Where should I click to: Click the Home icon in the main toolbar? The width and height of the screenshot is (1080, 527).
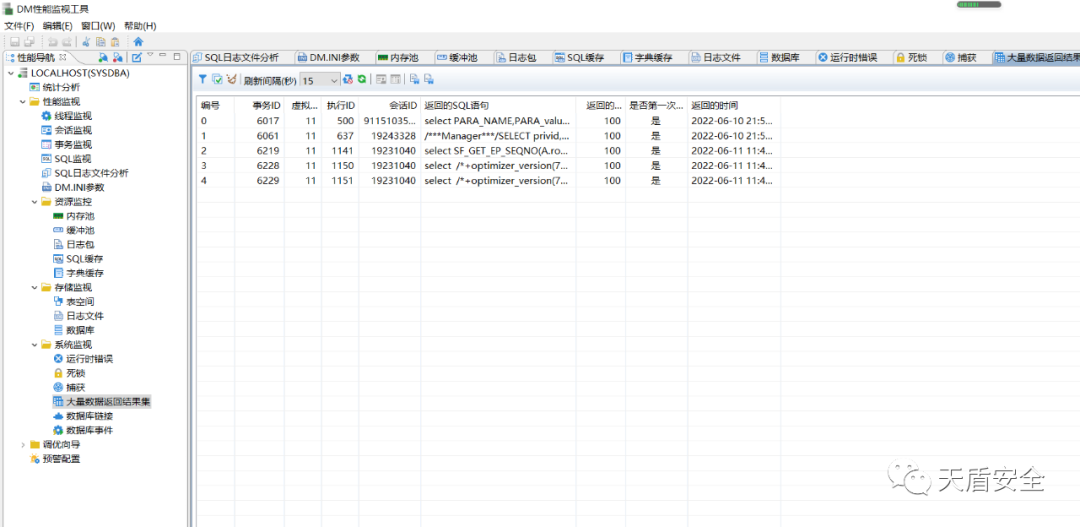pos(138,41)
